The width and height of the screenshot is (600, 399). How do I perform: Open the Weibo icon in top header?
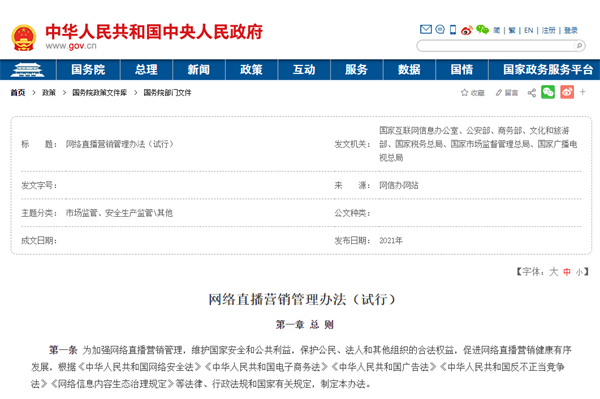coord(466,30)
